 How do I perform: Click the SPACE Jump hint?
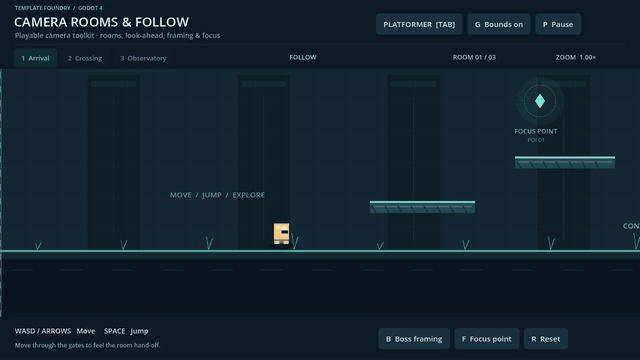pos(126,331)
